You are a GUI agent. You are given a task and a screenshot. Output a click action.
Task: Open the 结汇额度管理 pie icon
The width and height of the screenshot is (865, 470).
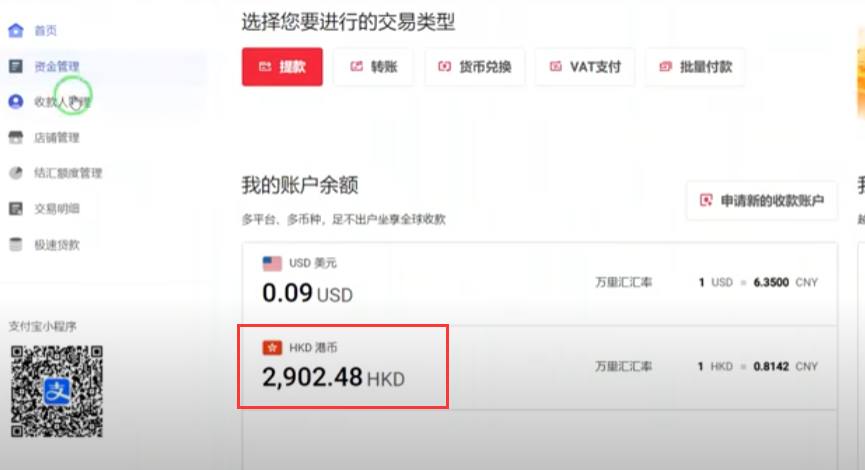[15, 173]
